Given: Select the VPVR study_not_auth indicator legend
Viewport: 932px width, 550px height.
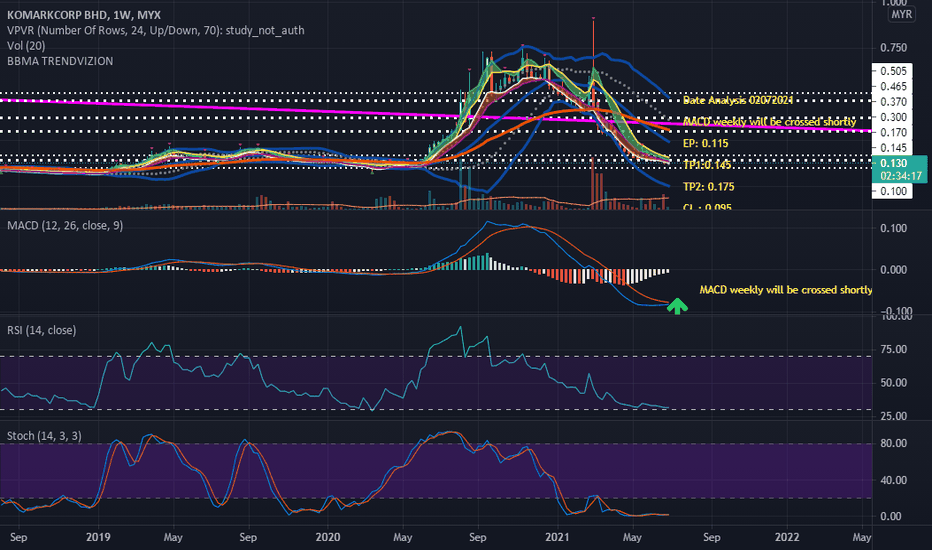Looking at the screenshot, I should click(x=156, y=30).
